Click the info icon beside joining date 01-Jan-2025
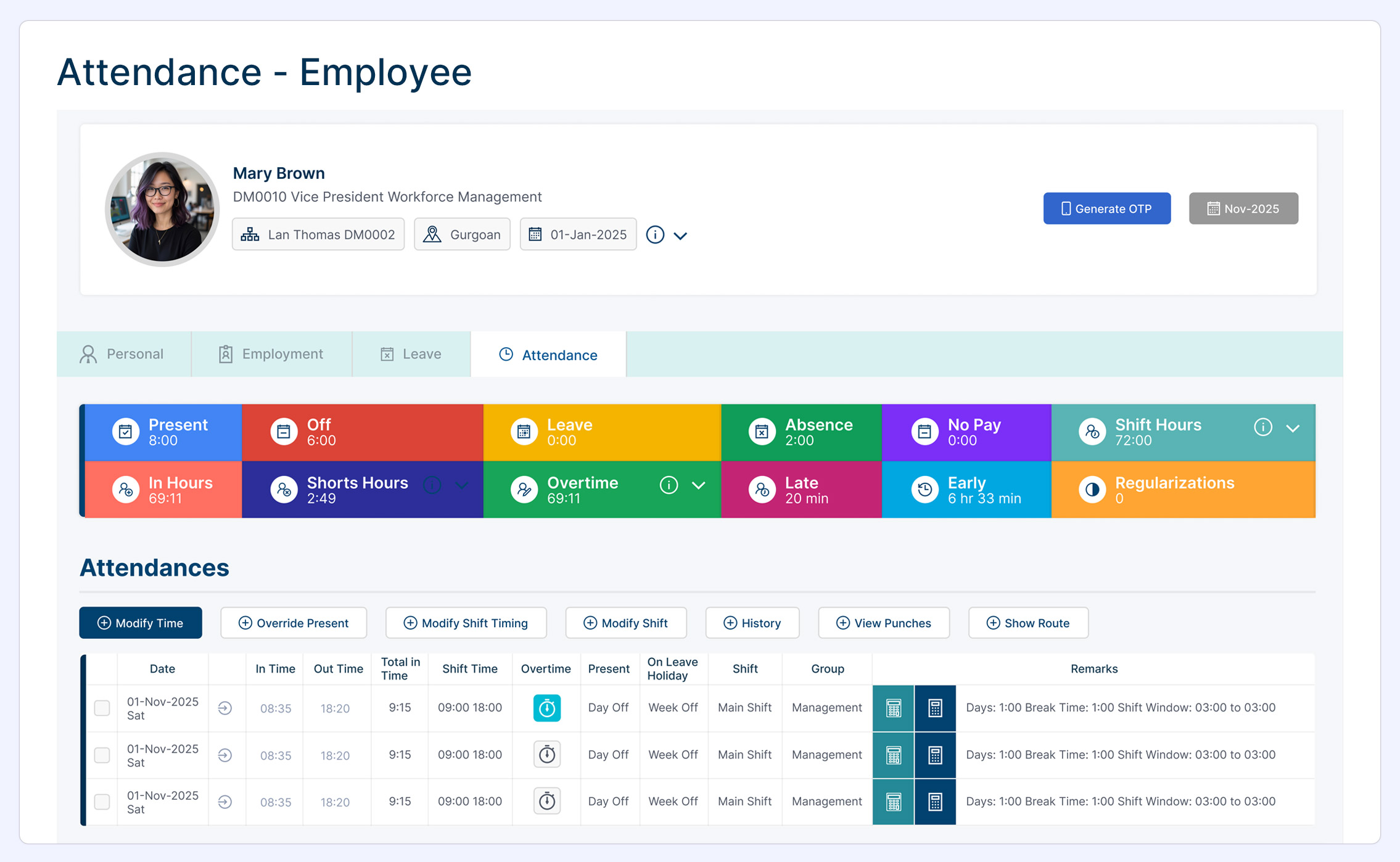 coord(655,235)
